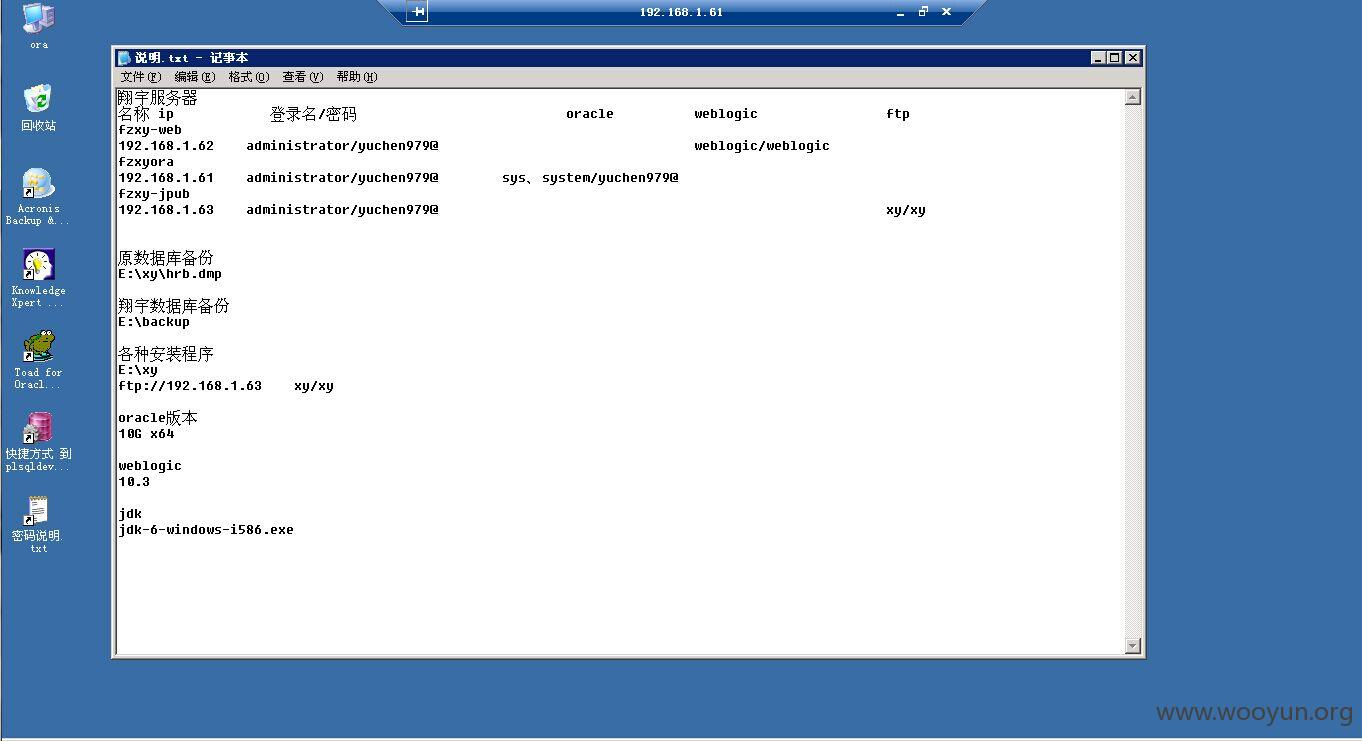Click the fzxy-jpub server name
1362x741 pixels.
click(154, 194)
